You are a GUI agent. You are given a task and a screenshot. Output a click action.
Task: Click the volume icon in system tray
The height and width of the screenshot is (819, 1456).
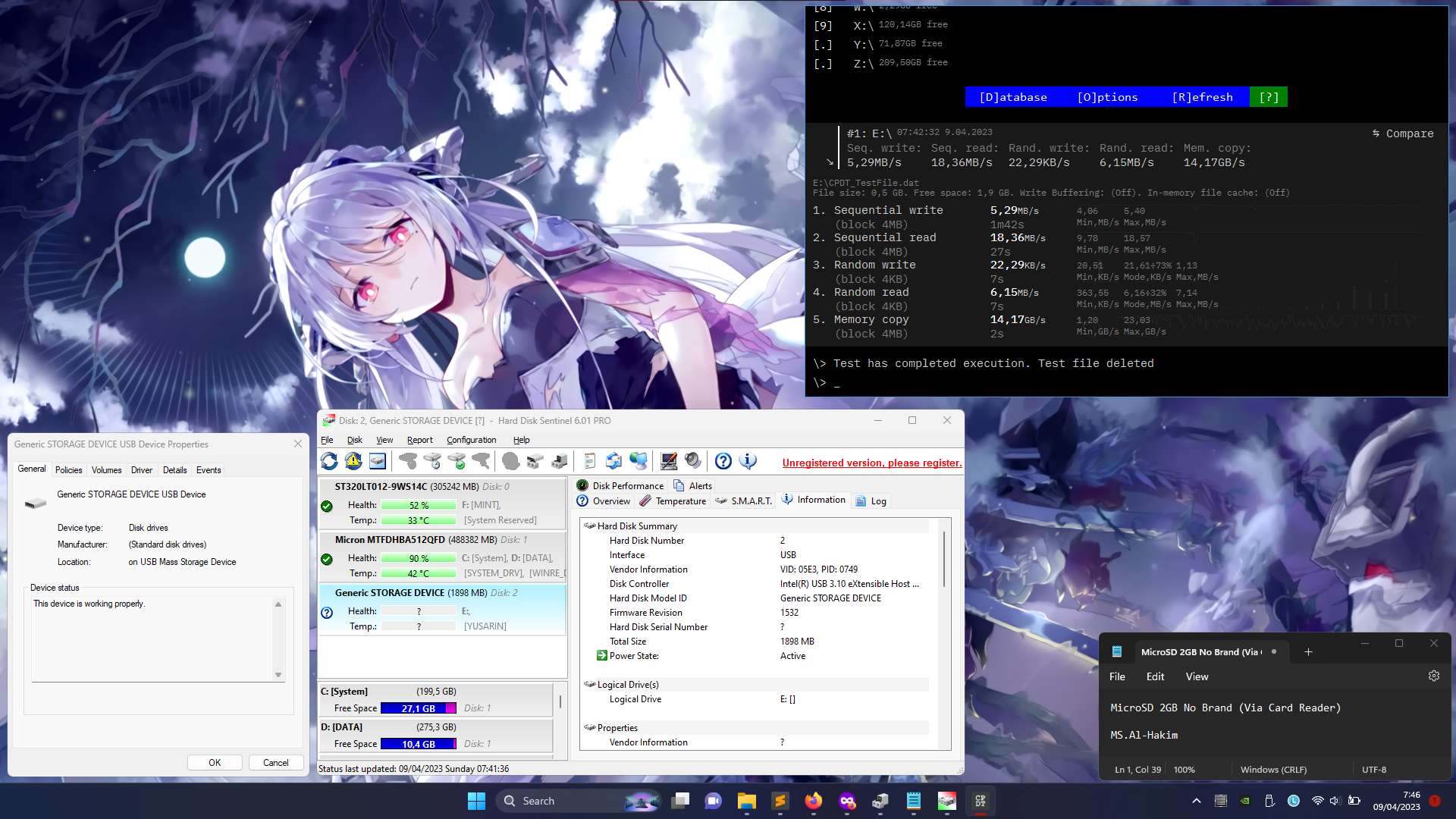coord(1335,801)
